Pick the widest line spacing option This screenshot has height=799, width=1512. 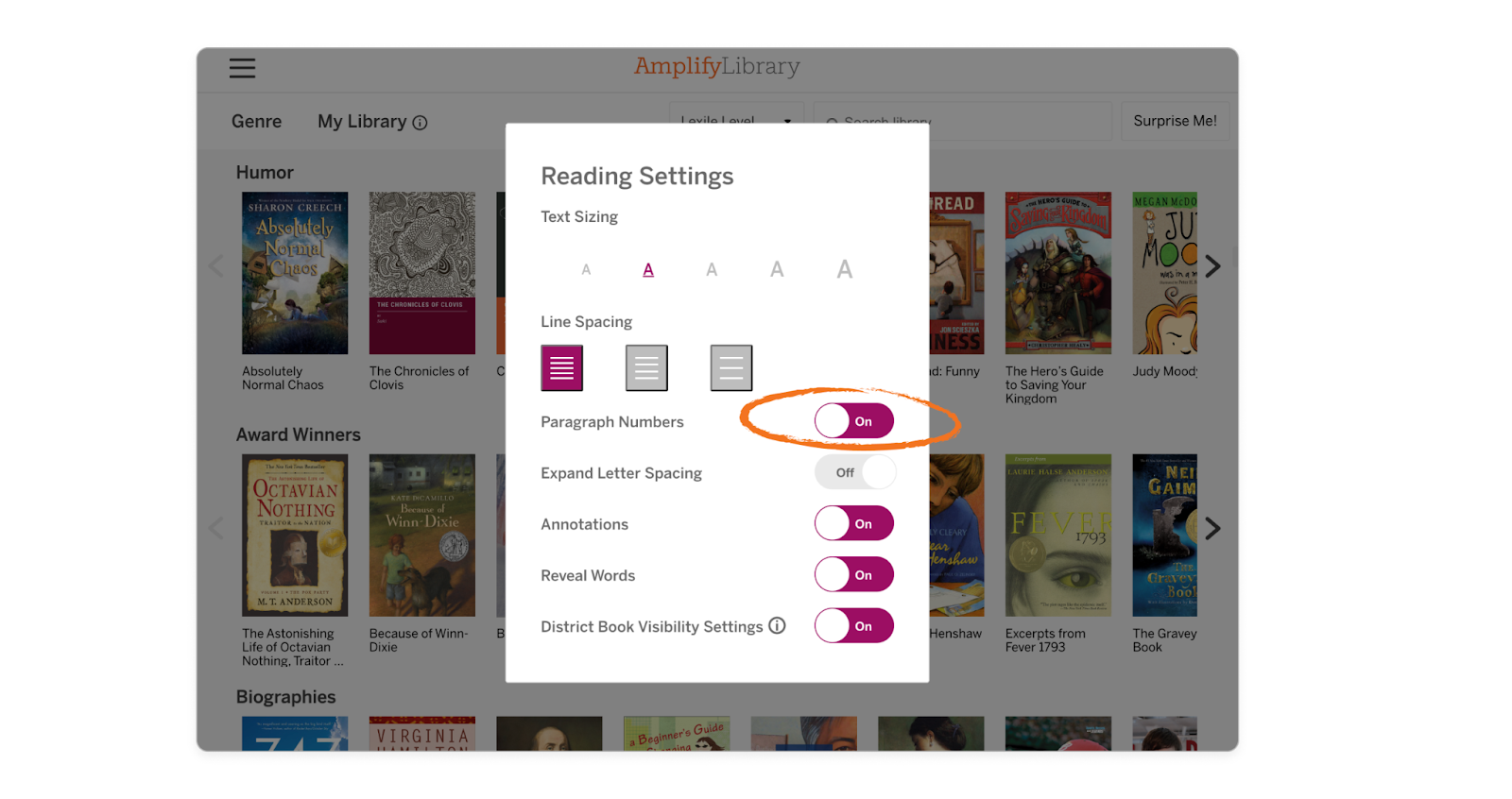pyautogui.click(x=730, y=367)
